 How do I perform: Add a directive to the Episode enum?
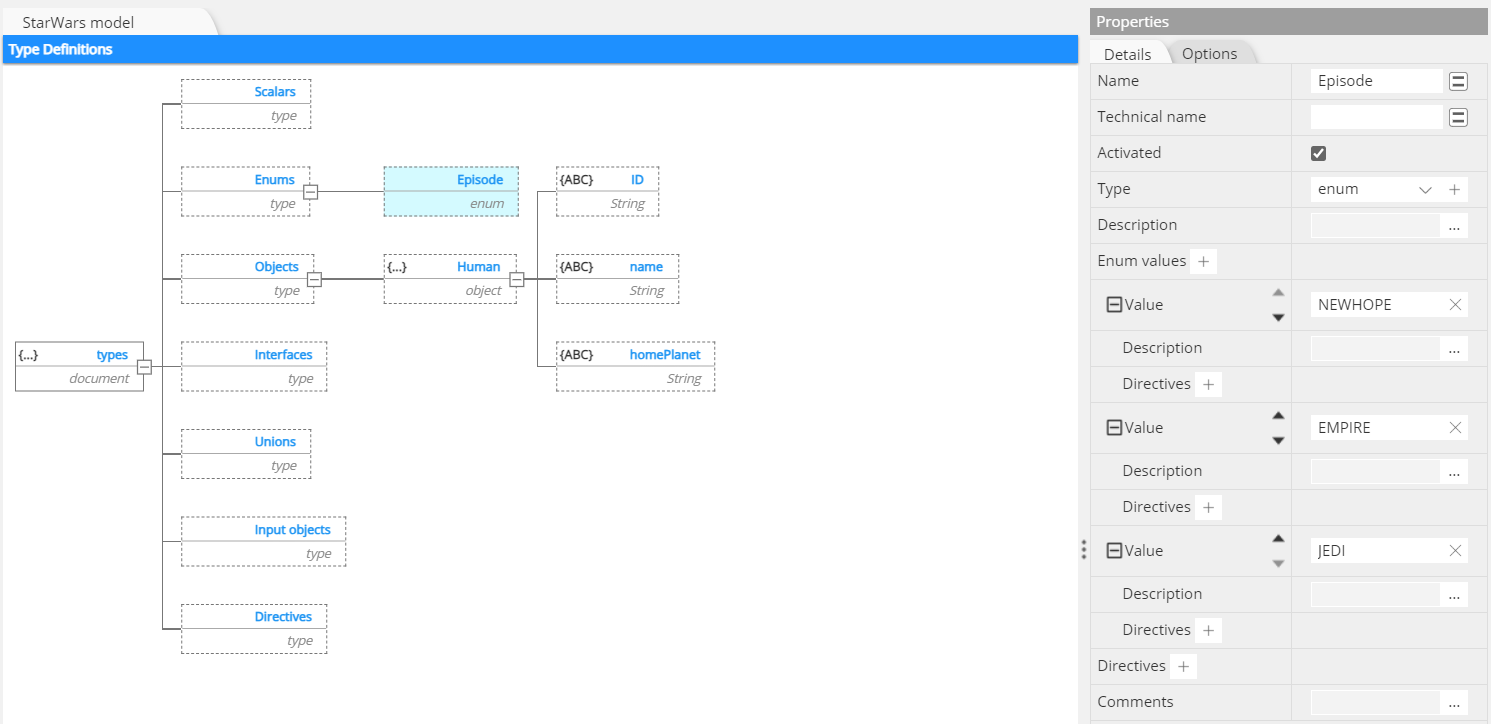pos(1184,666)
